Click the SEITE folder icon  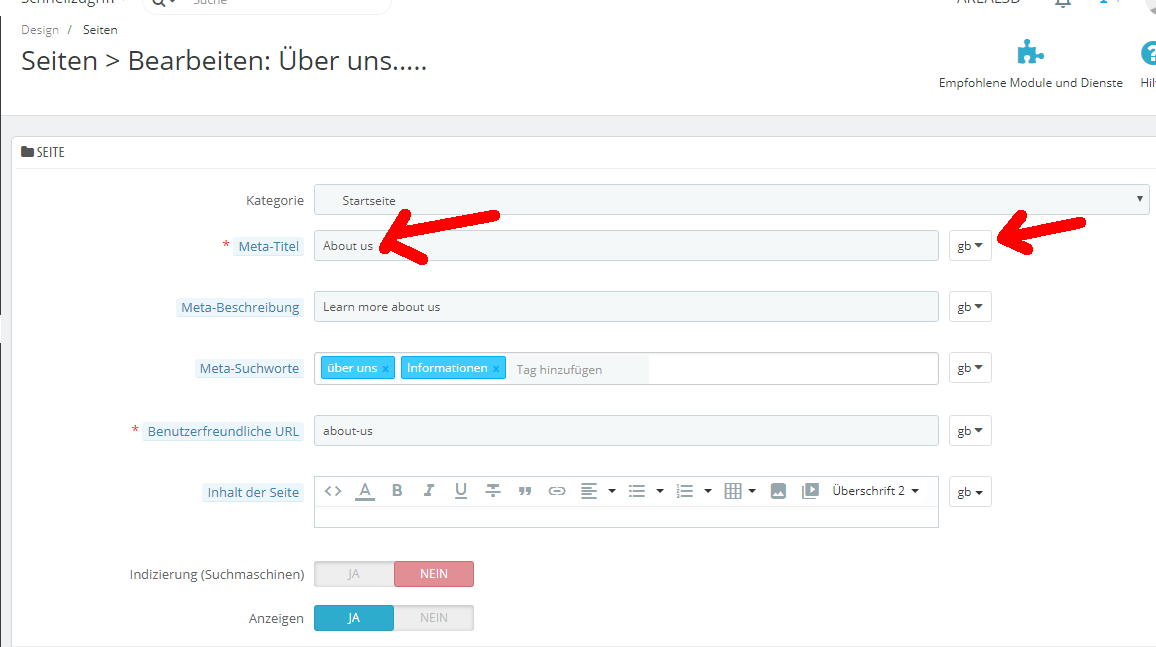[x=27, y=152]
